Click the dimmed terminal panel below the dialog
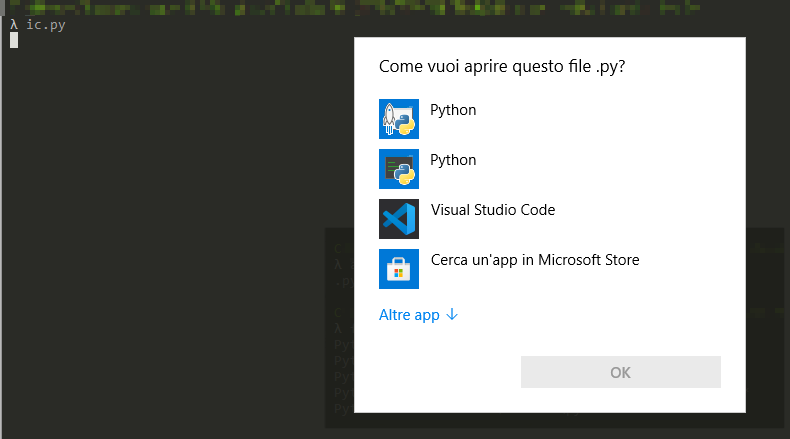 pos(550,421)
